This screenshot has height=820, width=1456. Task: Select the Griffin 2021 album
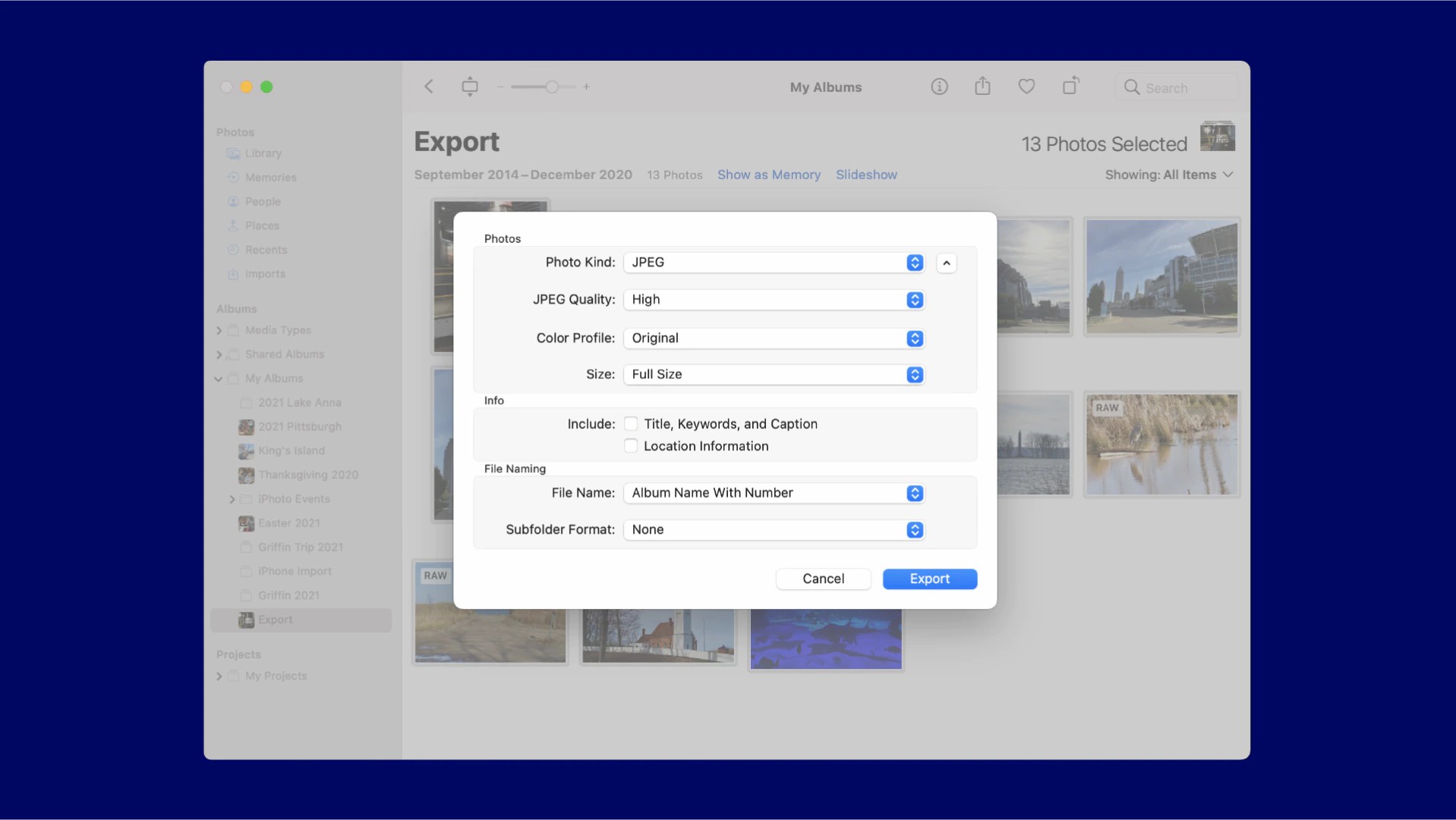tap(301, 596)
